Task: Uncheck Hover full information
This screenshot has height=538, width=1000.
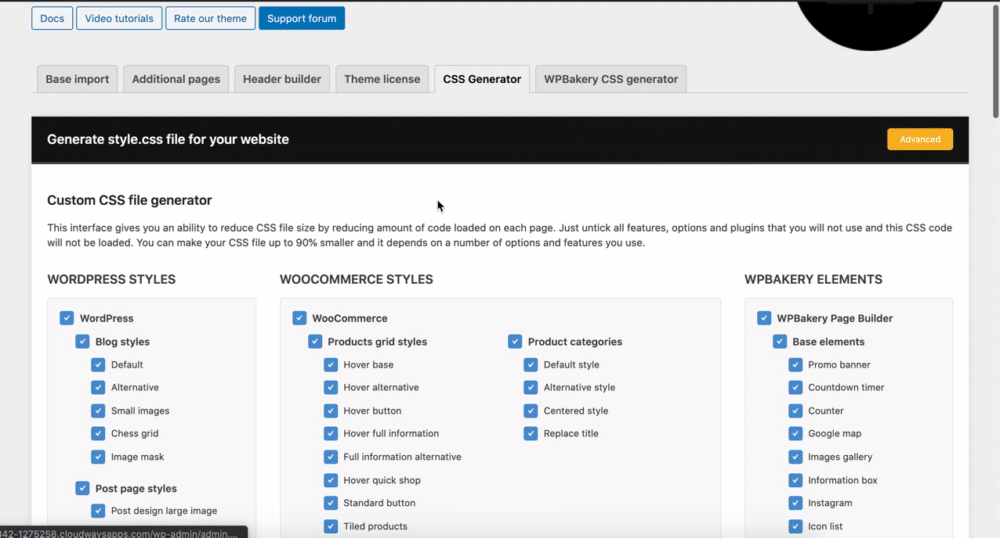Action: 330,433
